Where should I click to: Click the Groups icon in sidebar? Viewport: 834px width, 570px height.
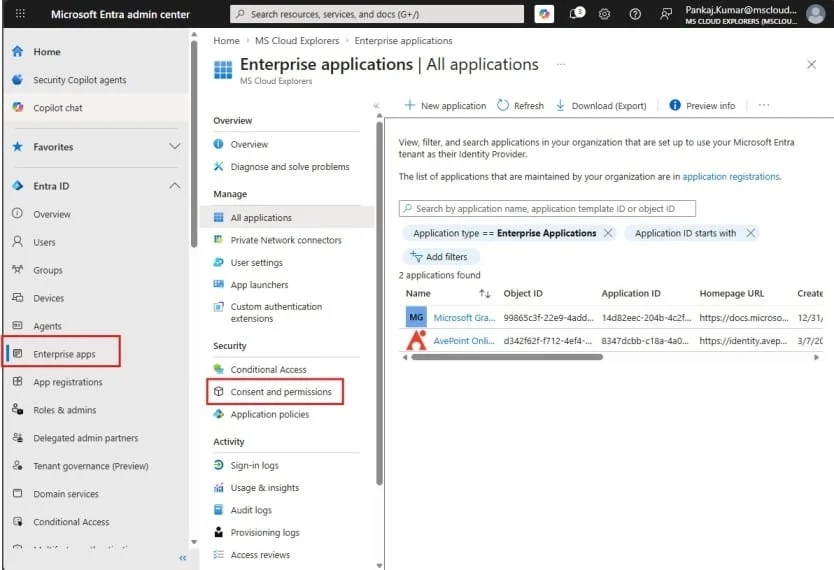[x=18, y=270]
